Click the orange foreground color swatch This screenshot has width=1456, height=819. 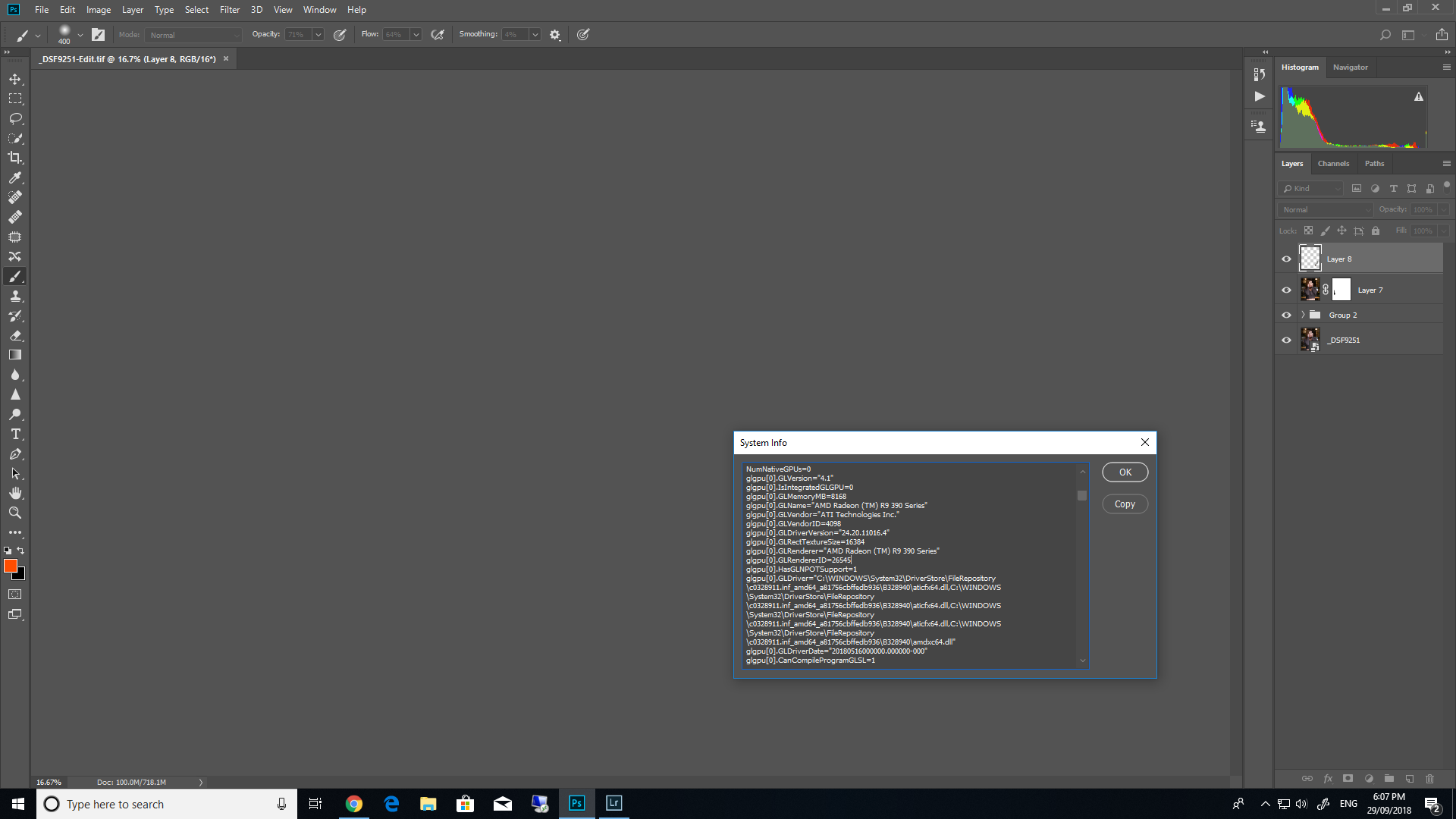(11, 566)
